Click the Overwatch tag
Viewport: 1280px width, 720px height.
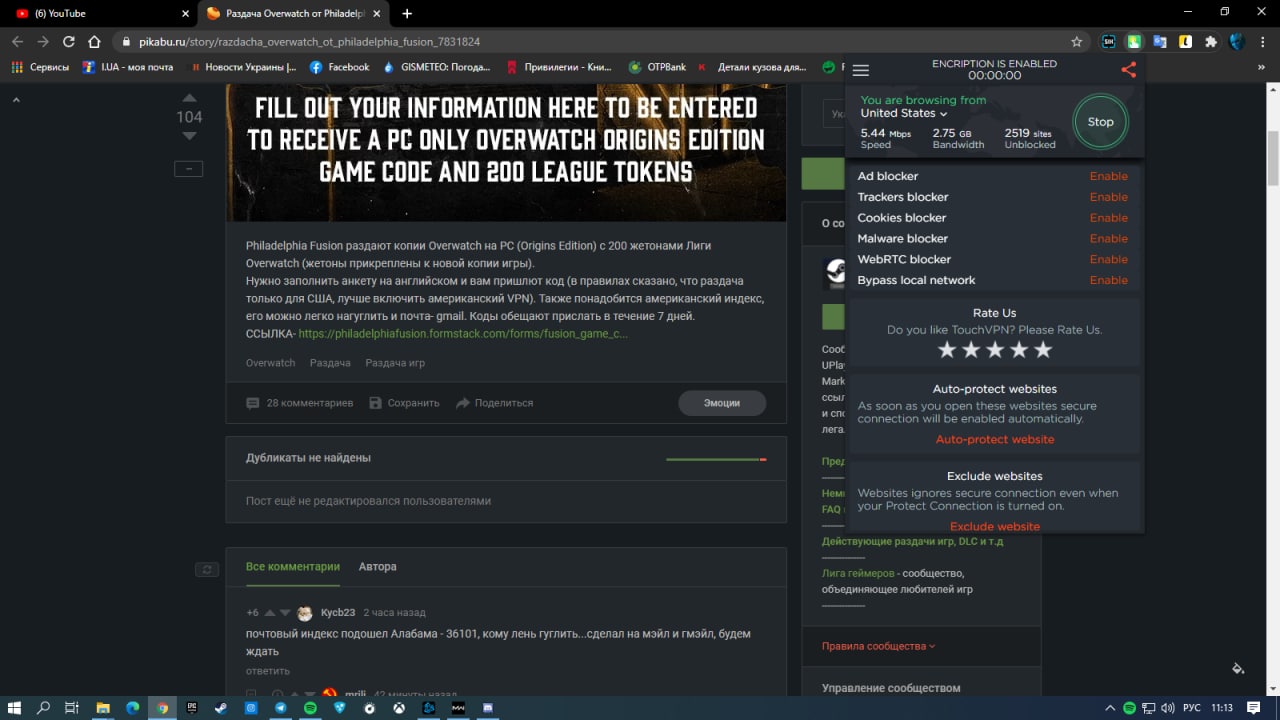click(x=271, y=363)
